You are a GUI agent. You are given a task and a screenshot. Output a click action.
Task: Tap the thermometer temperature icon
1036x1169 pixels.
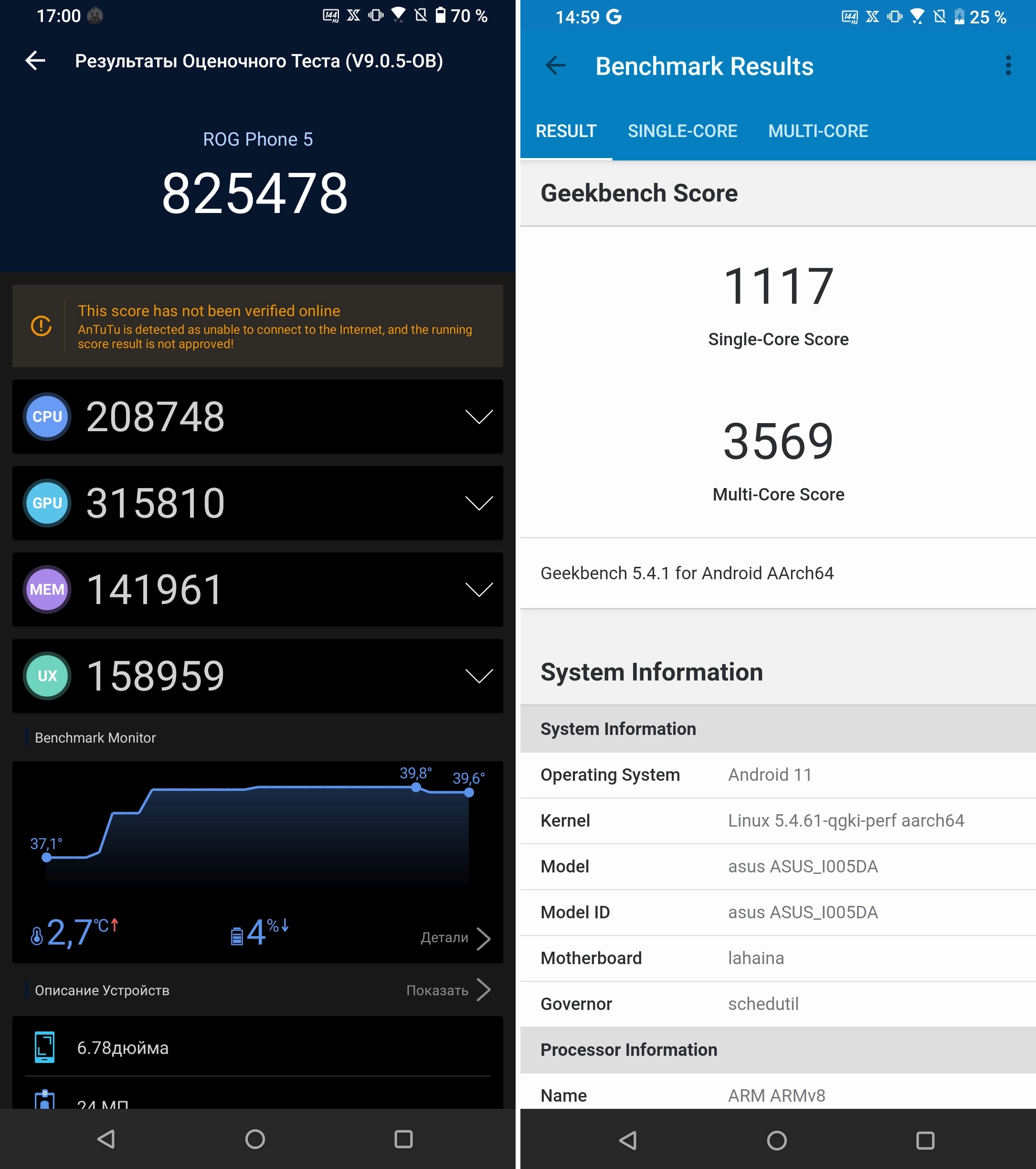(x=37, y=935)
